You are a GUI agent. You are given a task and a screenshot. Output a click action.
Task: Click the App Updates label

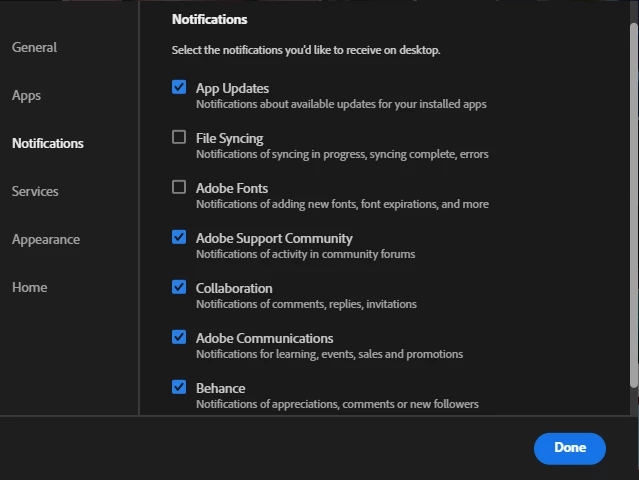pyautogui.click(x=232, y=88)
